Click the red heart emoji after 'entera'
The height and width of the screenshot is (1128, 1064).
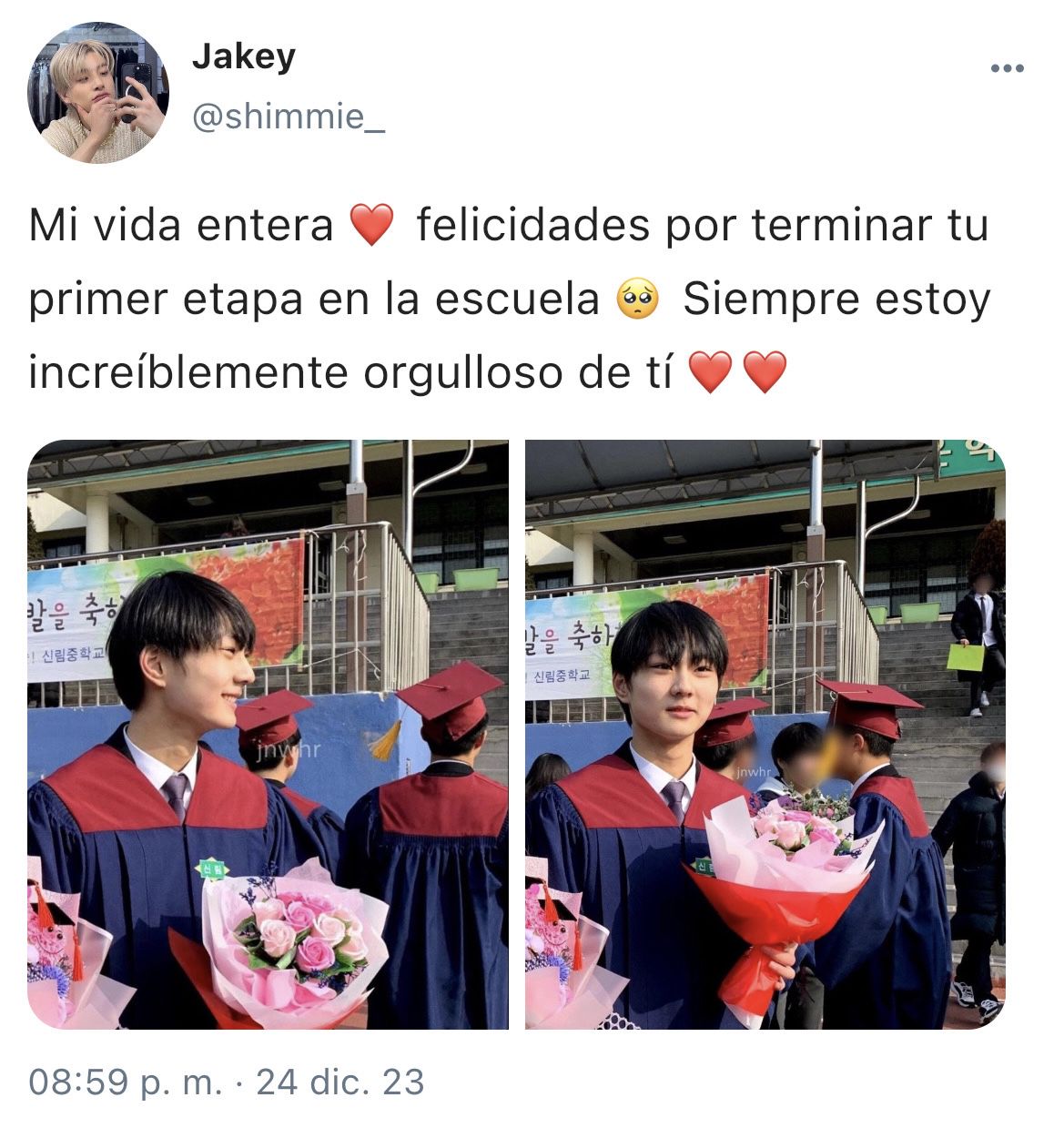pyautogui.click(x=372, y=226)
